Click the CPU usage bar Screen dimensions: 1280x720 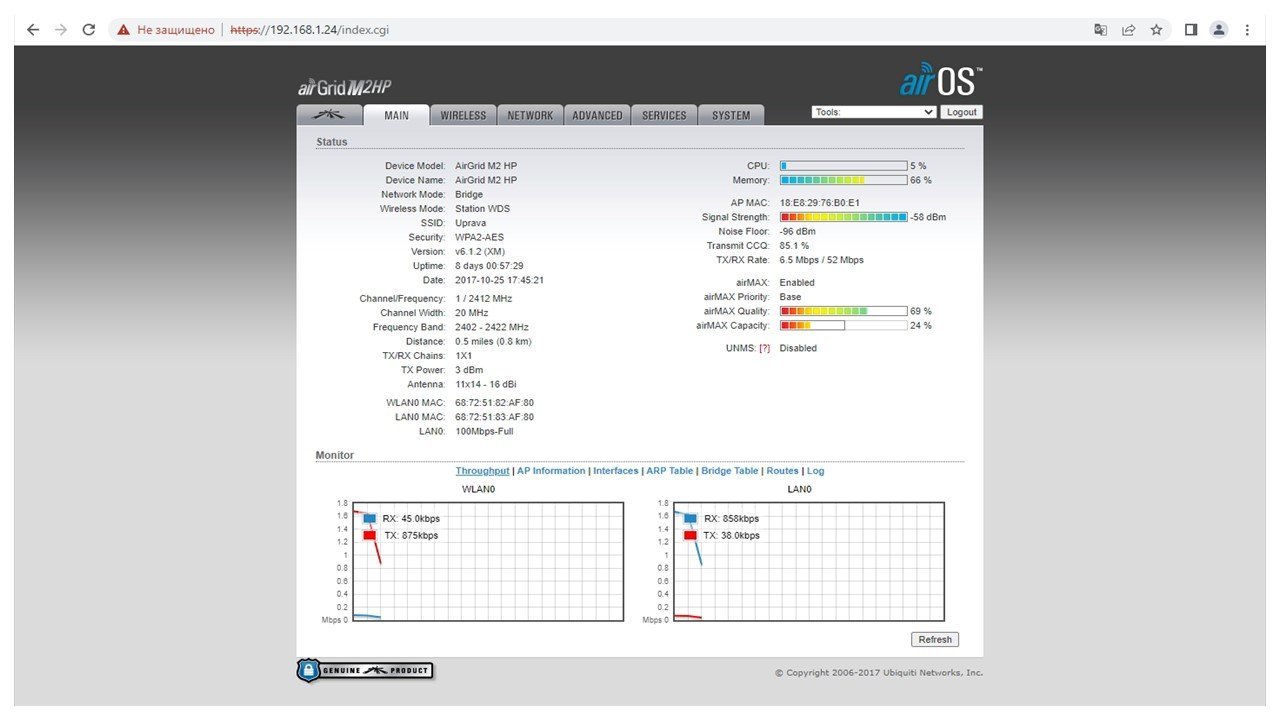(844, 166)
